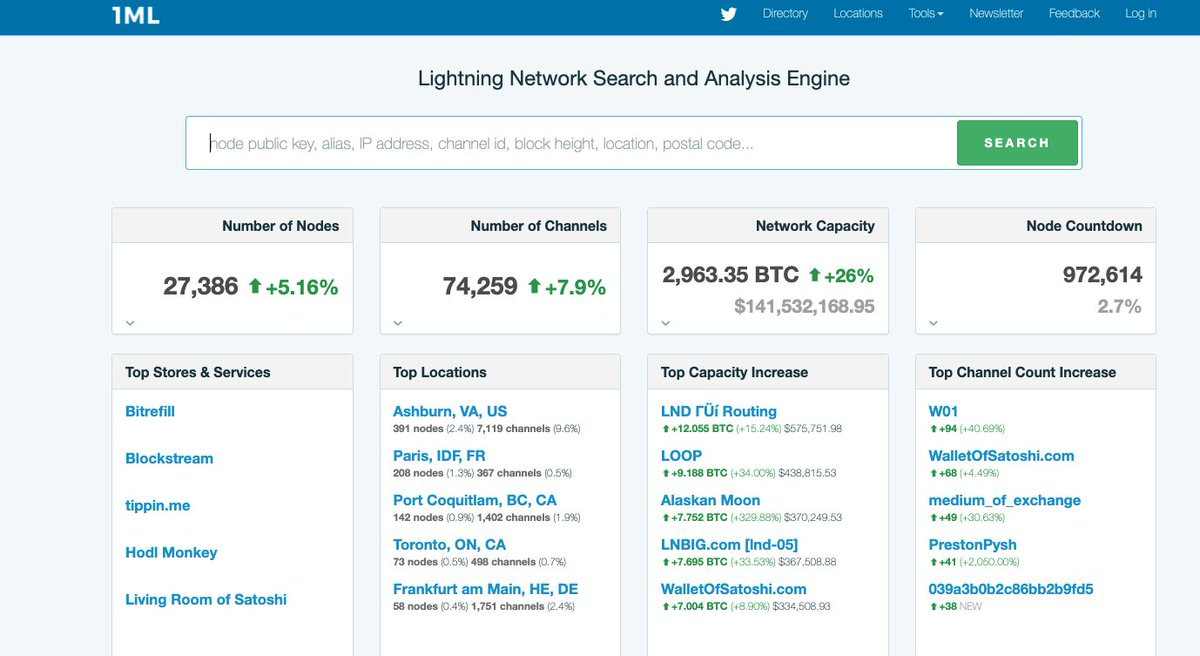Go to the Locations page
This screenshot has width=1200, height=656.
858,14
